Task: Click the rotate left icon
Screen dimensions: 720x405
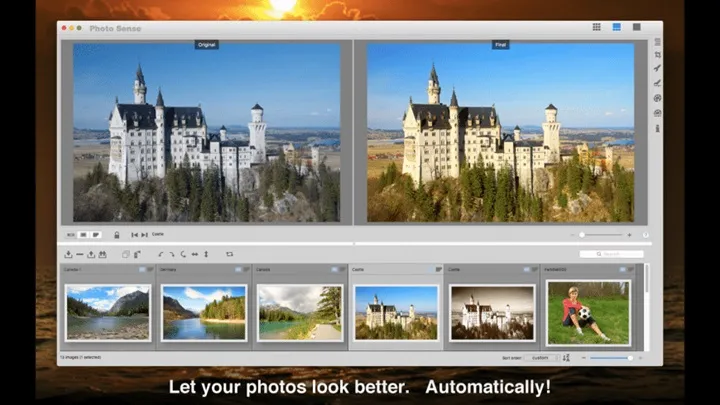Action: point(160,254)
